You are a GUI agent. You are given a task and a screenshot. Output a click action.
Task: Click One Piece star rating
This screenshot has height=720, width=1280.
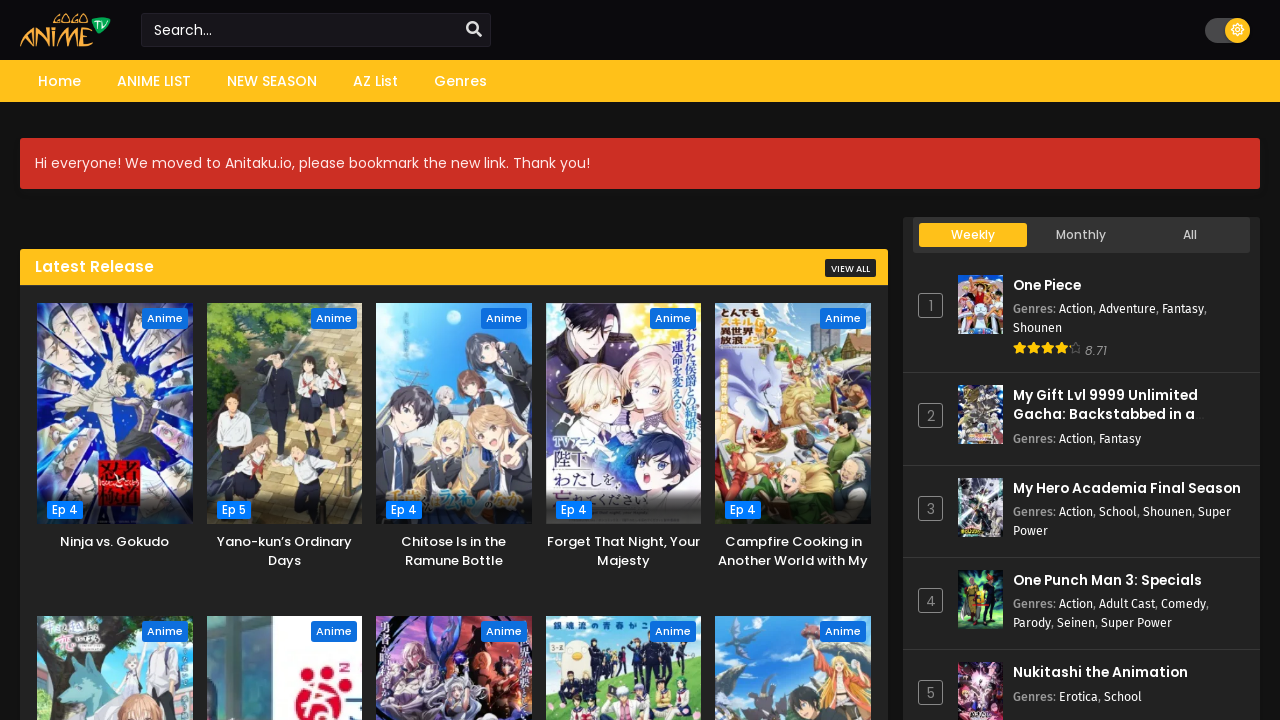click(1047, 349)
